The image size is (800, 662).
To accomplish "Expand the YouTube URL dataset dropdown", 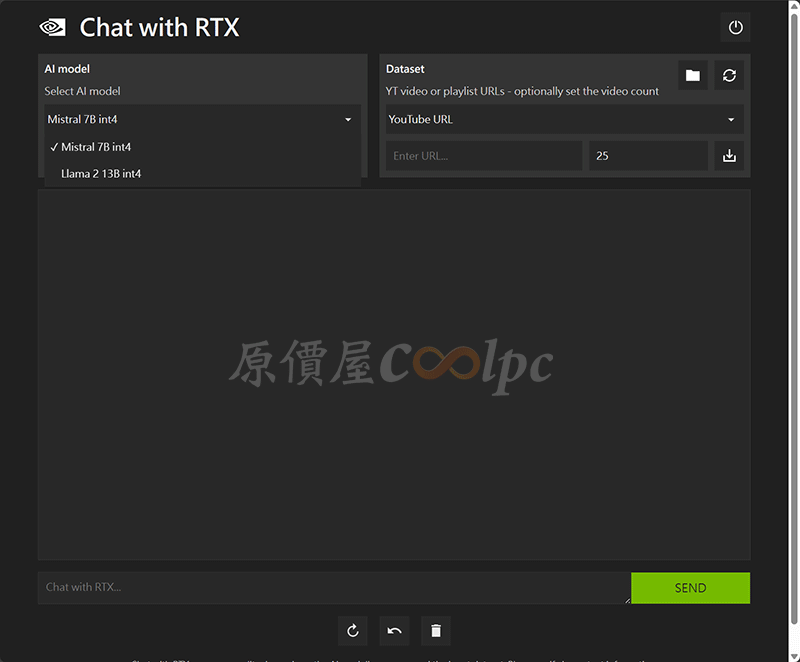I will pyautogui.click(x=564, y=119).
